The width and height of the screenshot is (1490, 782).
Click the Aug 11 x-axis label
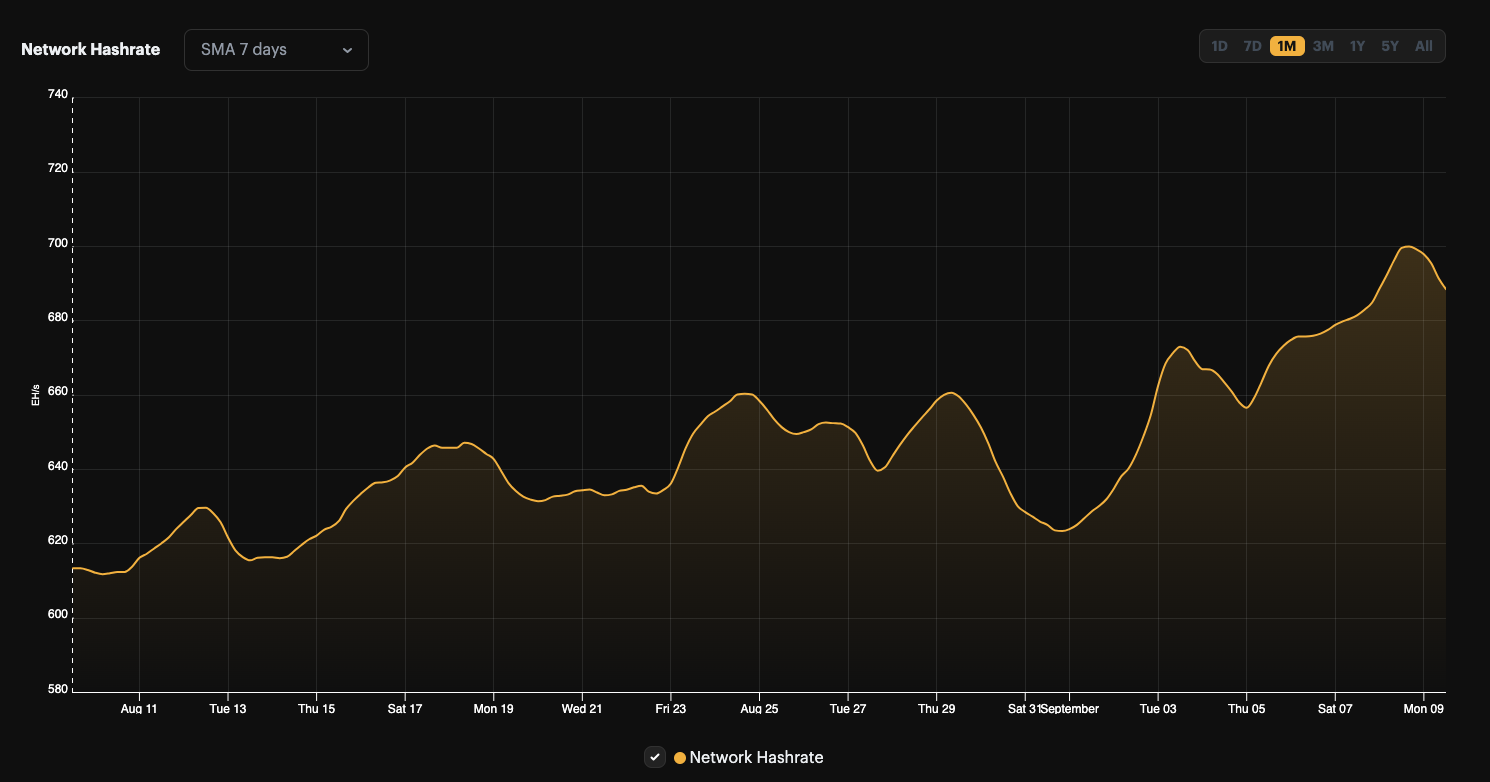[x=139, y=709]
